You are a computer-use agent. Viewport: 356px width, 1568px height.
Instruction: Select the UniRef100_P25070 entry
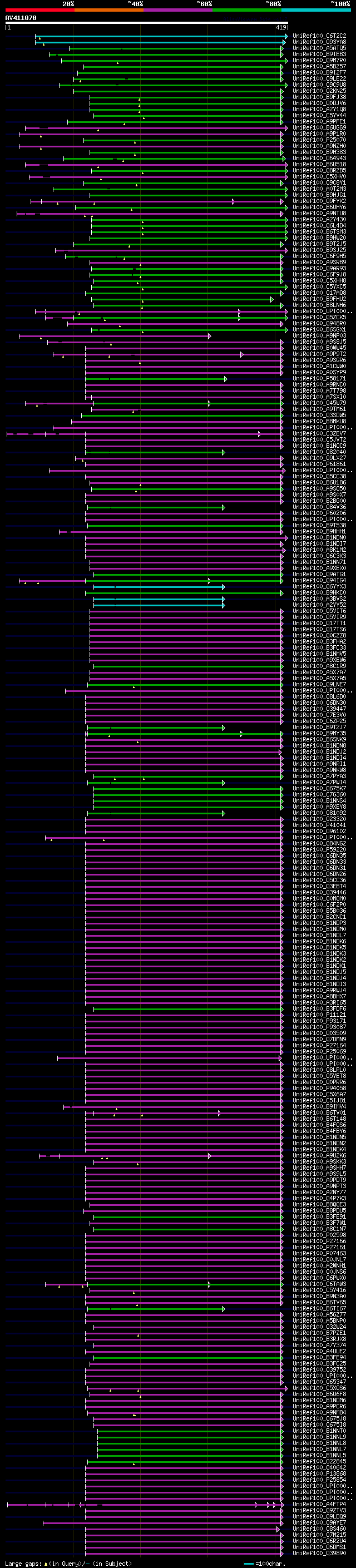point(319,140)
